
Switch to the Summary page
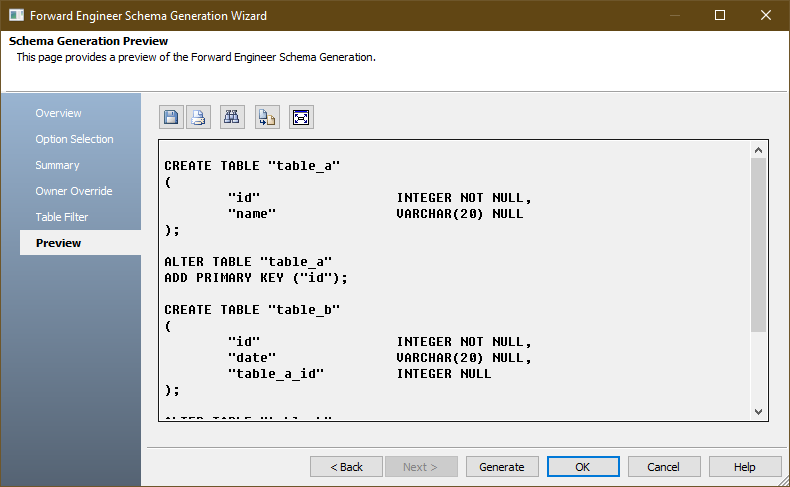point(57,165)
